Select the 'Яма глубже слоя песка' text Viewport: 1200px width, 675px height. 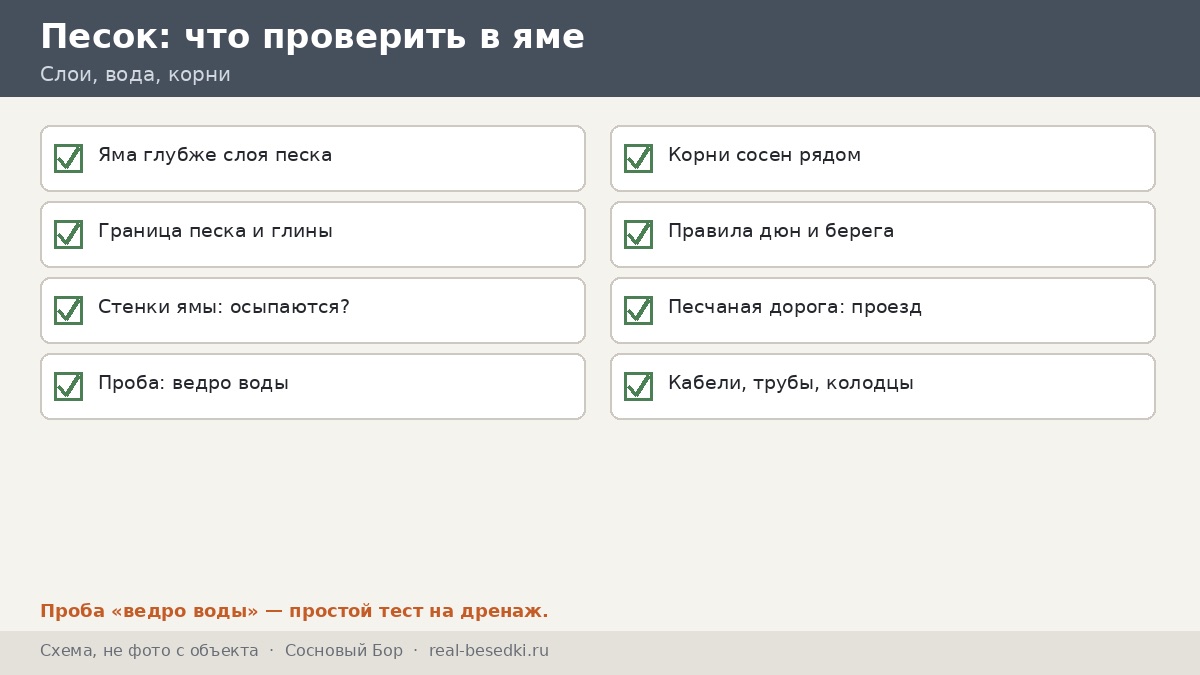coord(215,155)
